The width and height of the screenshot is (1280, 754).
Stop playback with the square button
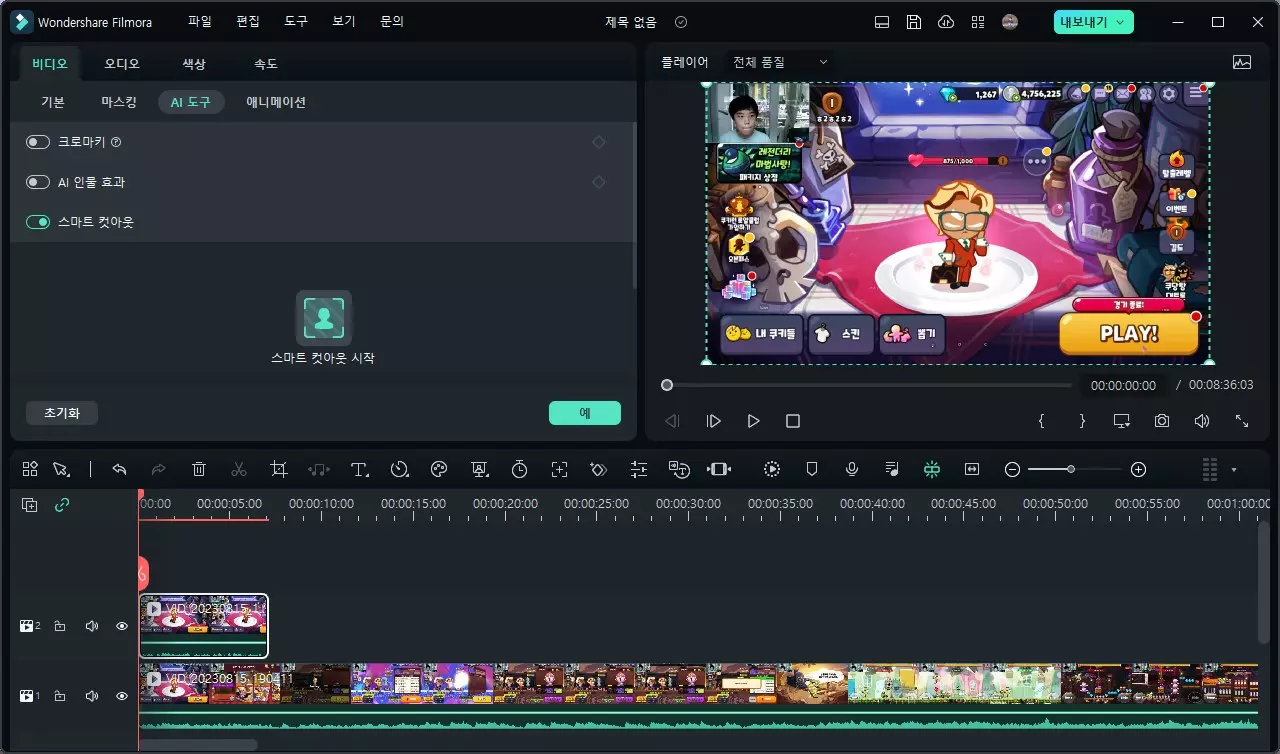click(793, 421)
